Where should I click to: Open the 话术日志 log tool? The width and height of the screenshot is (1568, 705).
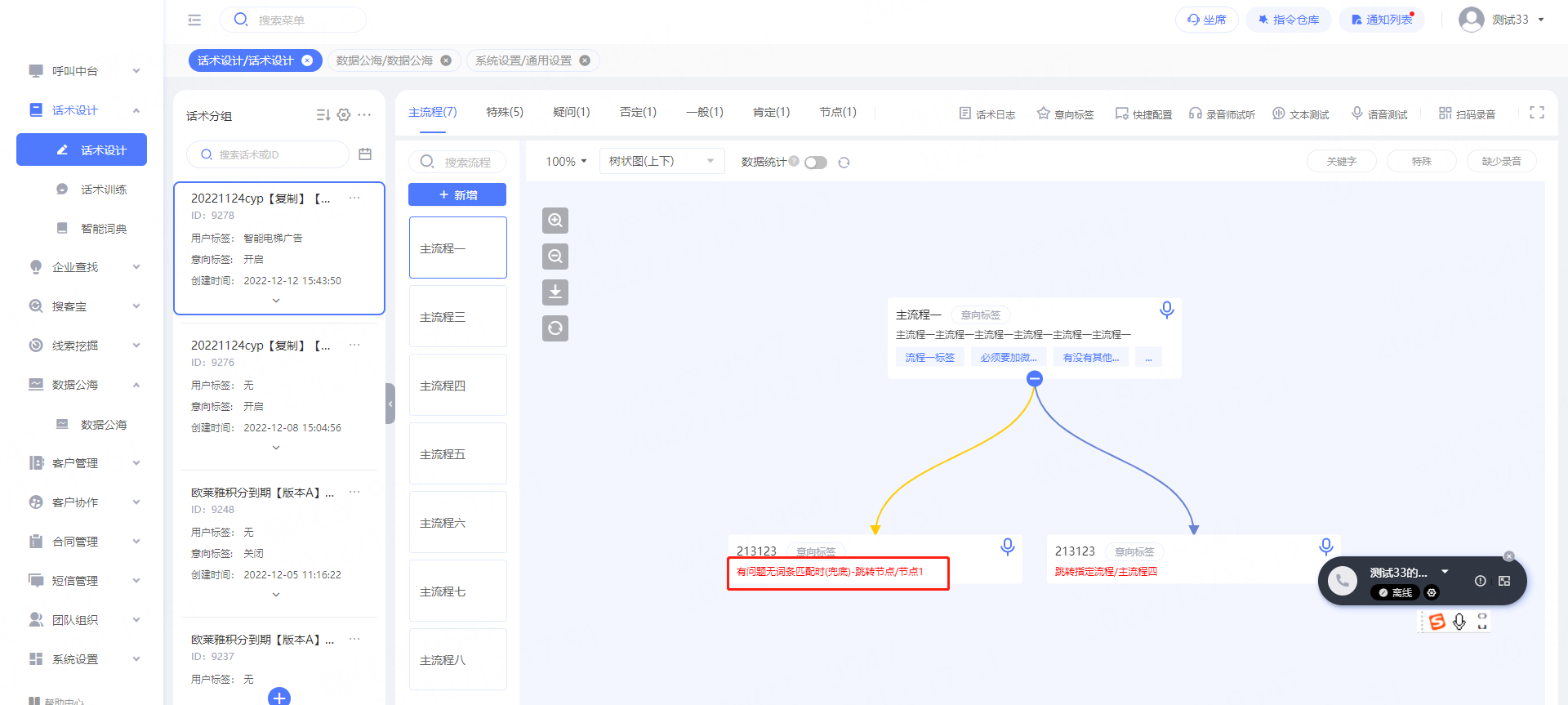pos(987,114)
